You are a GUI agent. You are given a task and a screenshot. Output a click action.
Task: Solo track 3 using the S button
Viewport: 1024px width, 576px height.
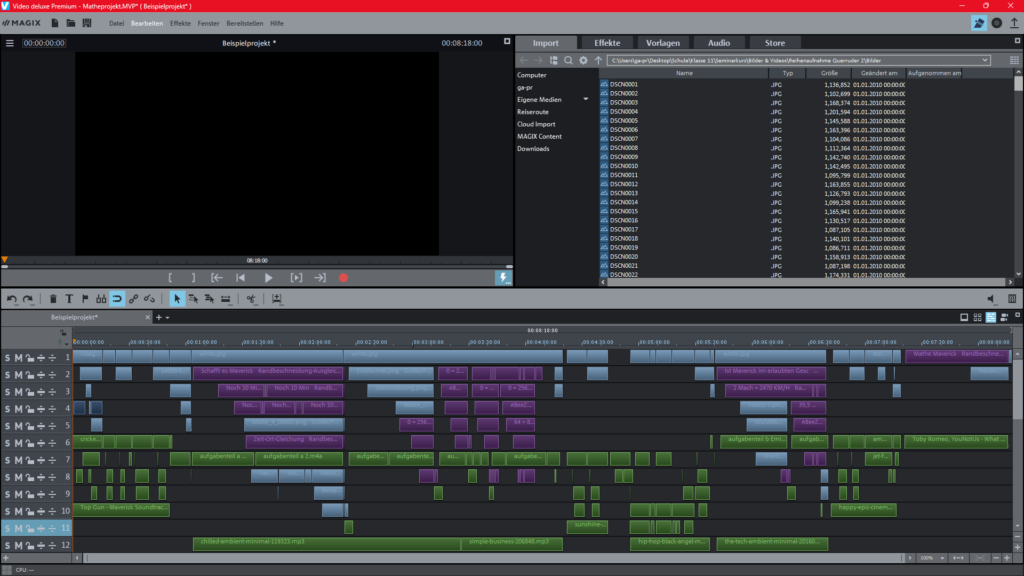[7, 392]
